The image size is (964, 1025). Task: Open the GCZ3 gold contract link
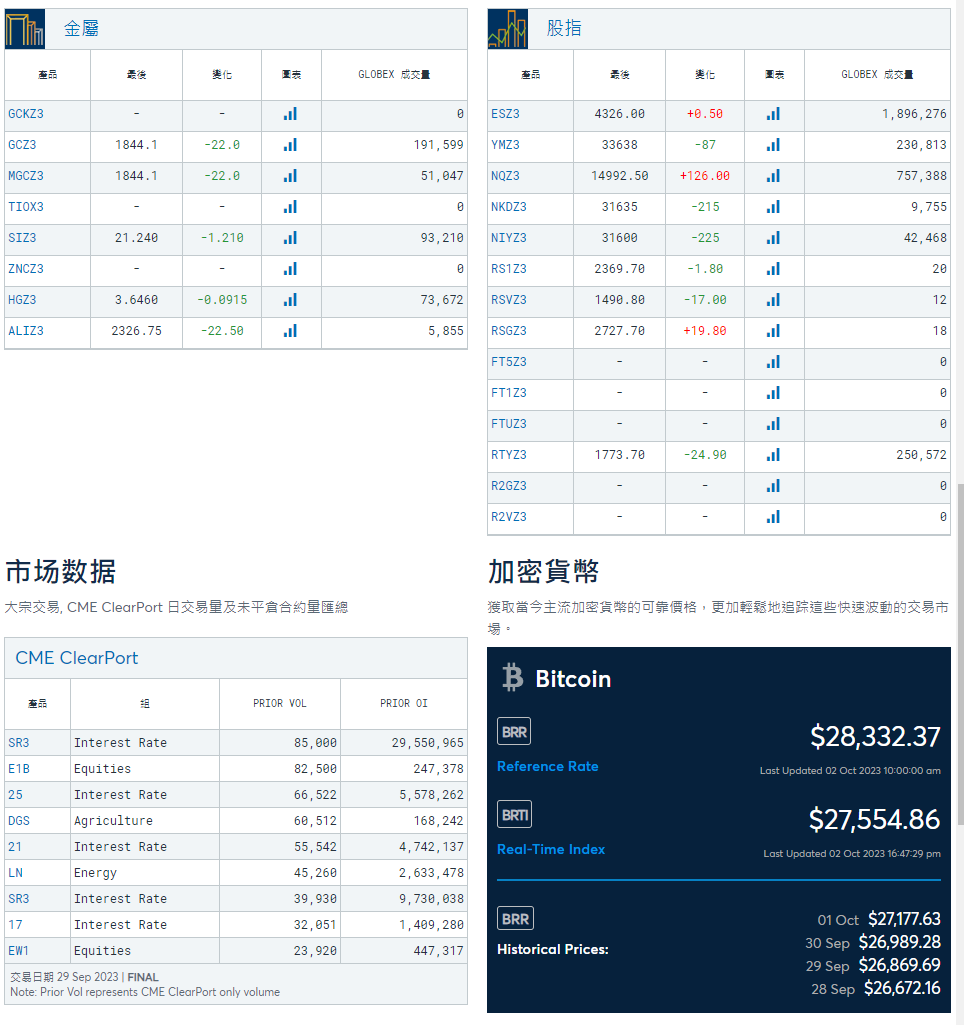(22, 144)
